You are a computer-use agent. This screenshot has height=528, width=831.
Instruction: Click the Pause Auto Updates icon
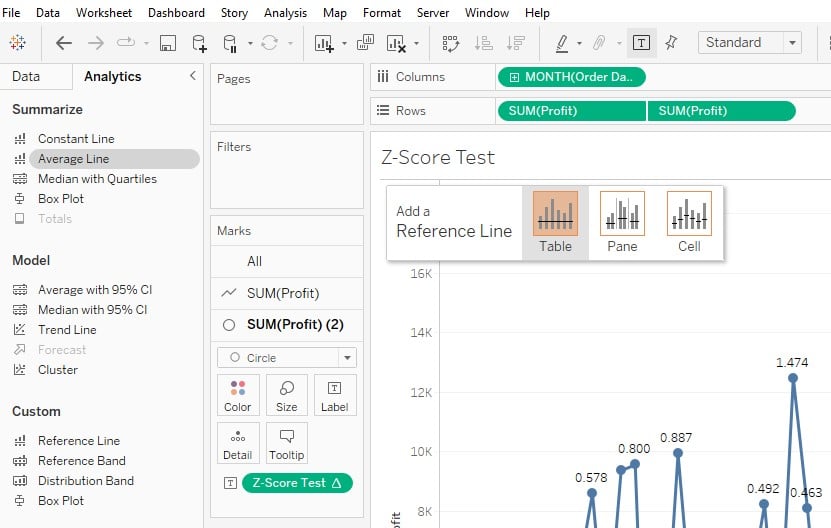click(230, 43)
